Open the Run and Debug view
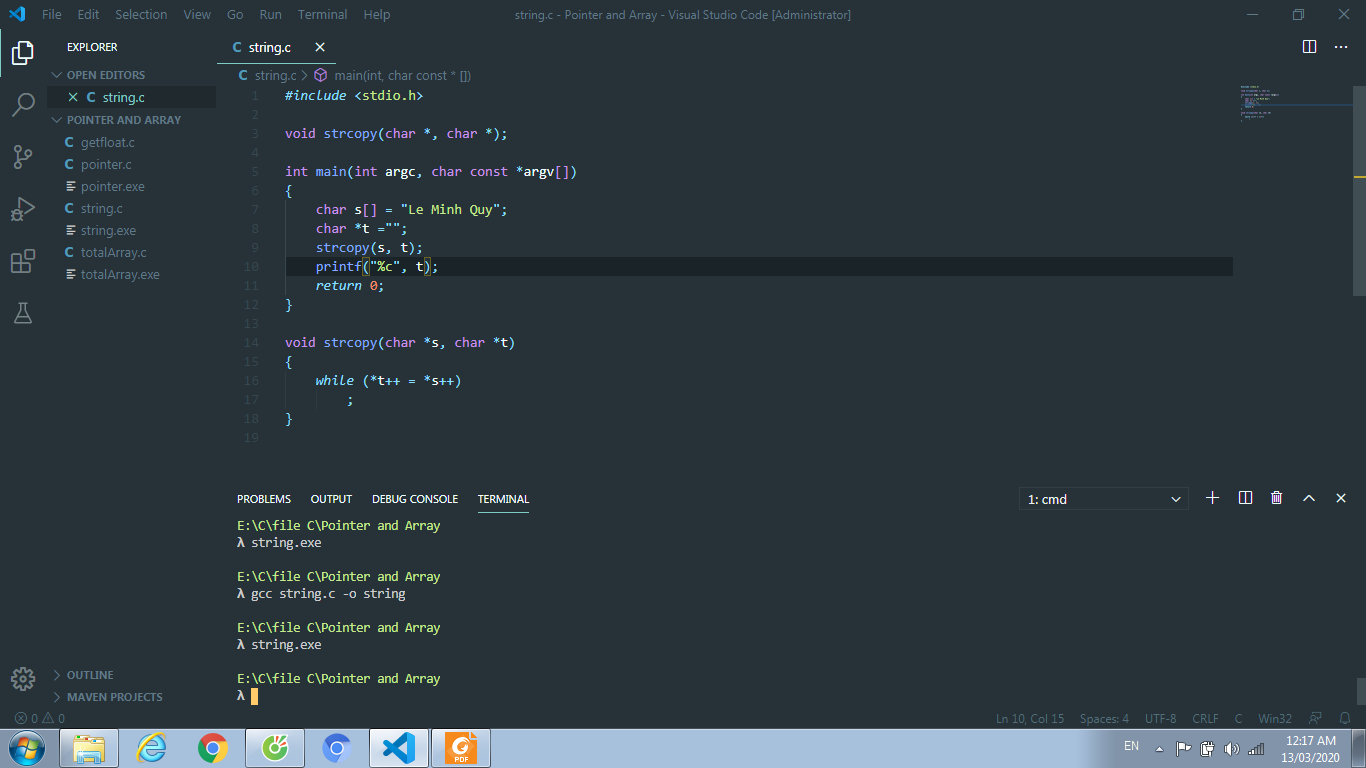The image size is (1366, 768). pos(23,209)
